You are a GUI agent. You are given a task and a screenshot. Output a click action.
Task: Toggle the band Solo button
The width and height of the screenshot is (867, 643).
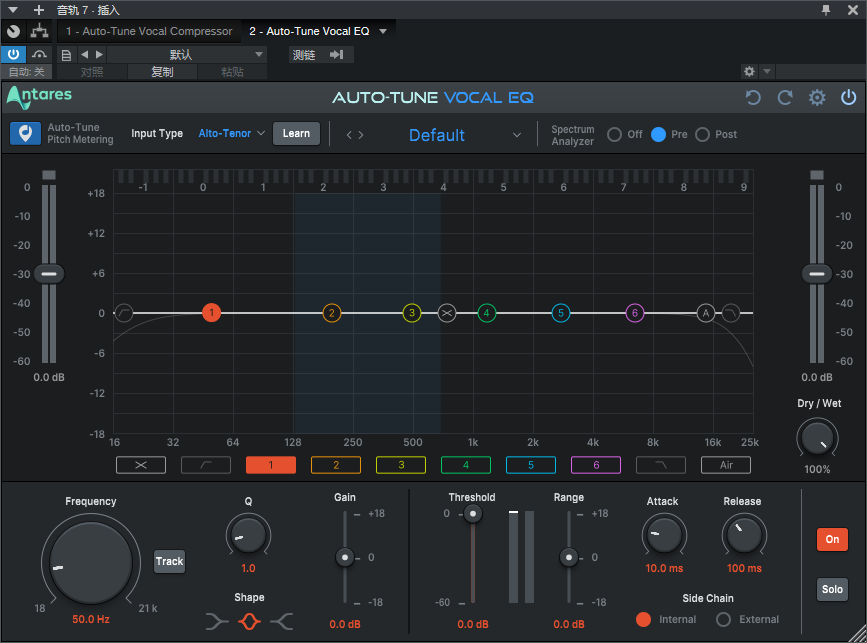[x=832, y=589]
